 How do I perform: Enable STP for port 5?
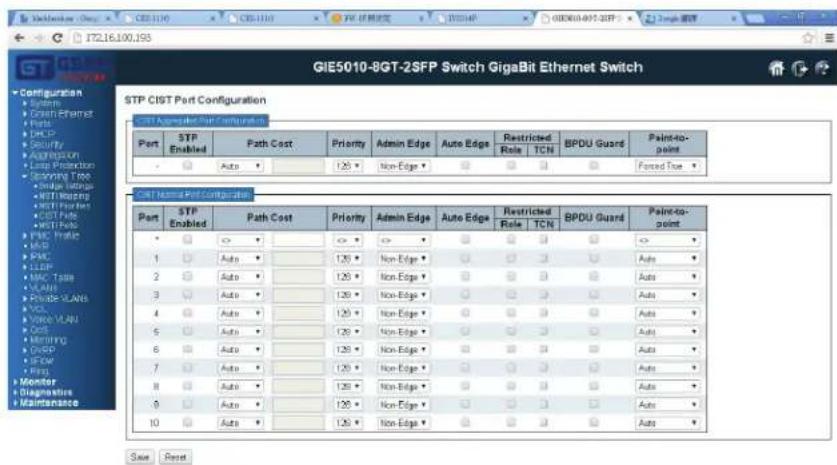[187, 332]
